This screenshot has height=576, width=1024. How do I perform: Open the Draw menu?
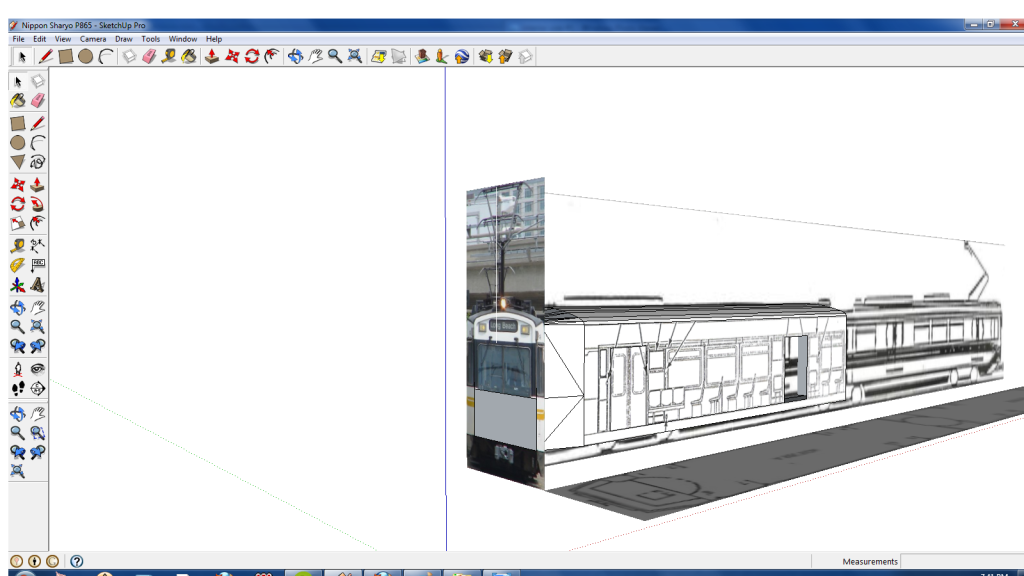coord(123,39)
